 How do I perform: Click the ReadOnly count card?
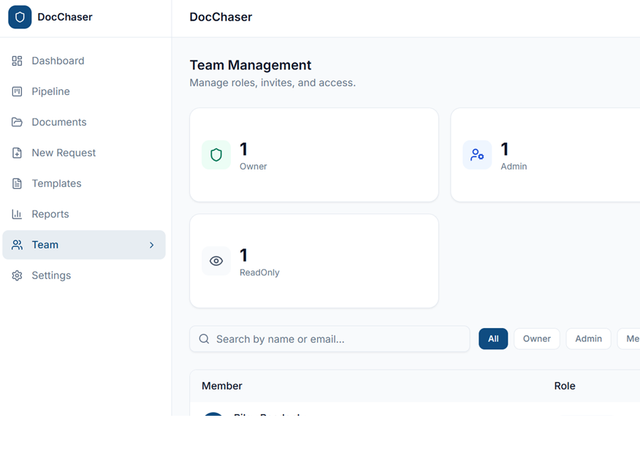(x=314, y=261)
